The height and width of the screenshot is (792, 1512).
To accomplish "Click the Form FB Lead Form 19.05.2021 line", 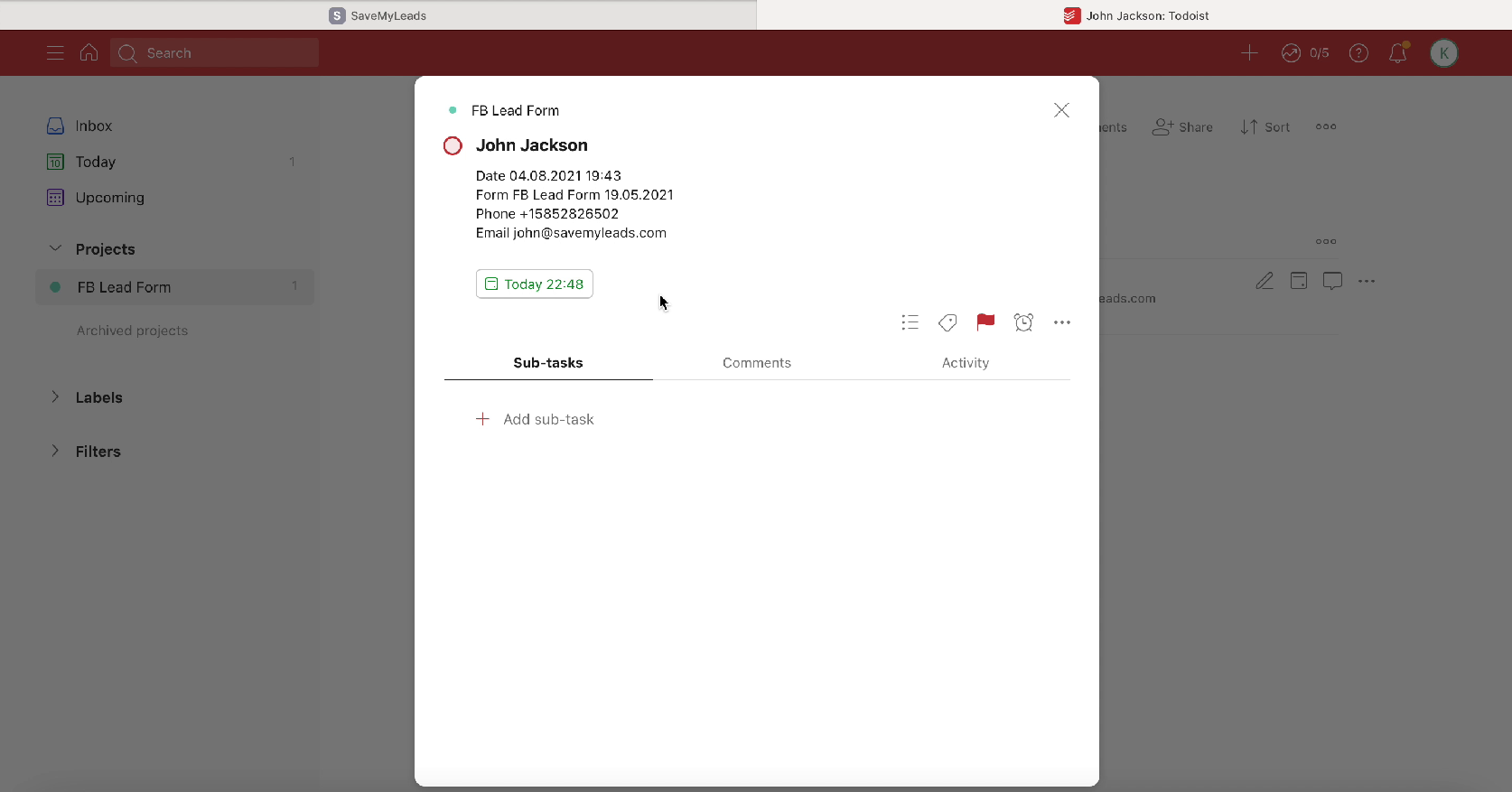I will (574, 195).
